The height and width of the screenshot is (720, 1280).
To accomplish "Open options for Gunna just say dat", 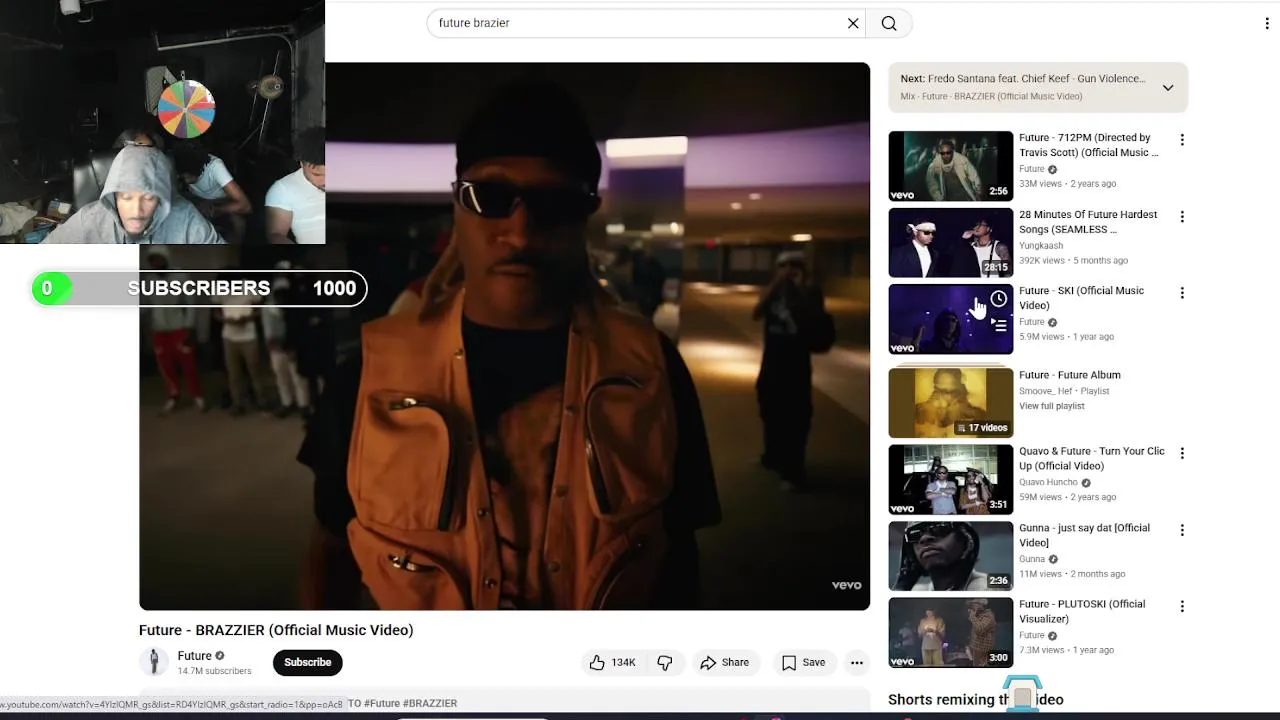I will tap(1182, 530).
